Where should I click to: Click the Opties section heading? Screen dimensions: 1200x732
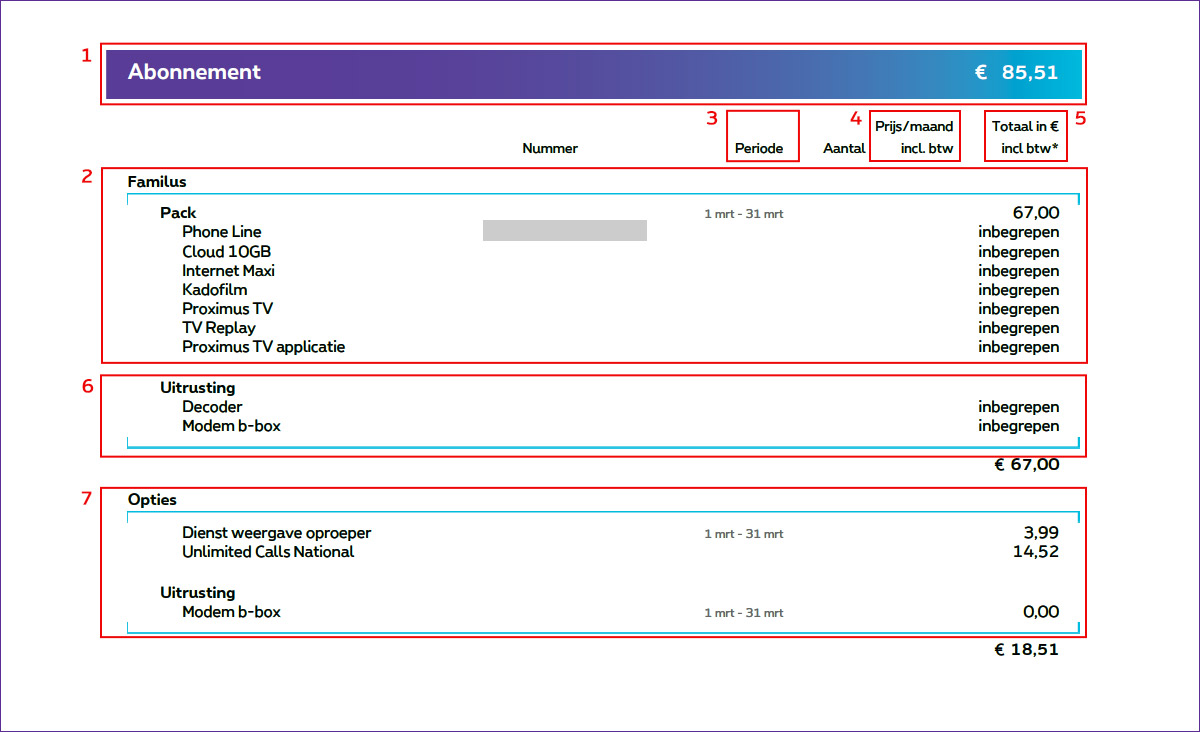pyautogui.click(x=152, y=499)
